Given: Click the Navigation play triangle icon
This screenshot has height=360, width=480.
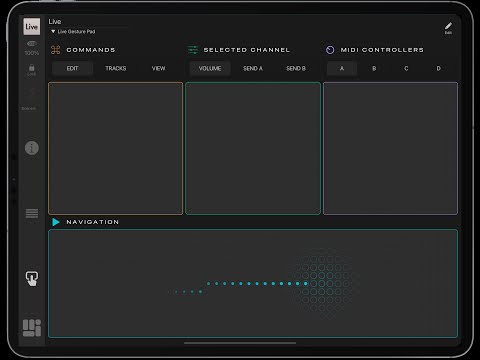Looking at the screenshot, I should pos(56,222).
